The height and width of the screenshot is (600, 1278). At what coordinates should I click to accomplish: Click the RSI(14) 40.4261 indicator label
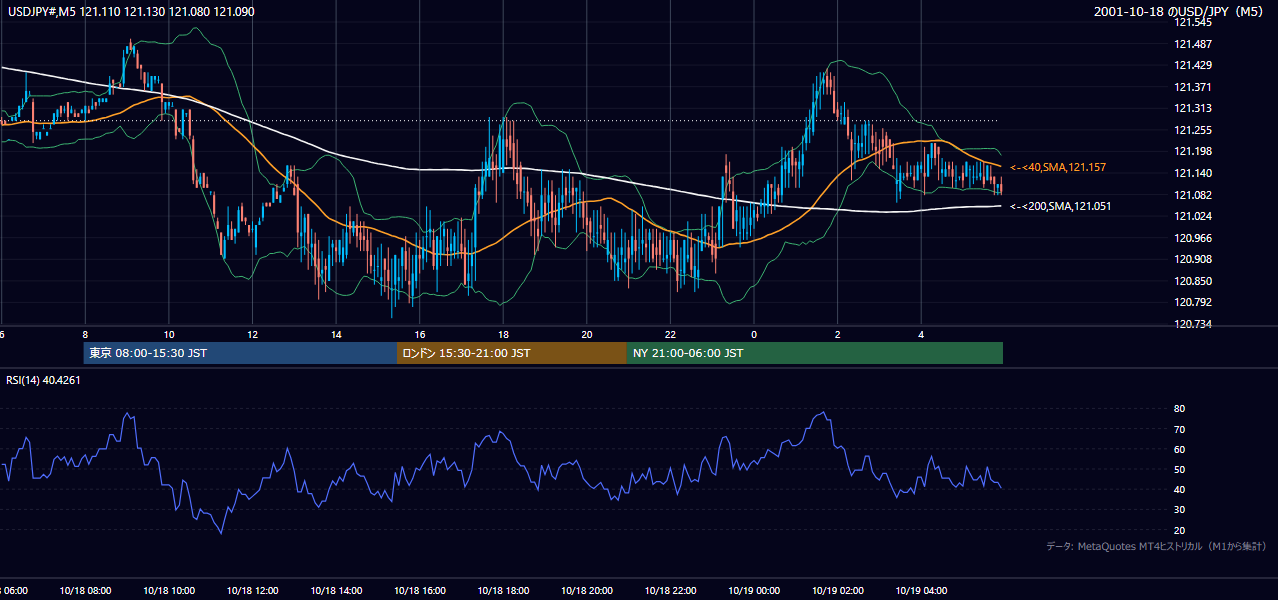[x=43, y=380]
